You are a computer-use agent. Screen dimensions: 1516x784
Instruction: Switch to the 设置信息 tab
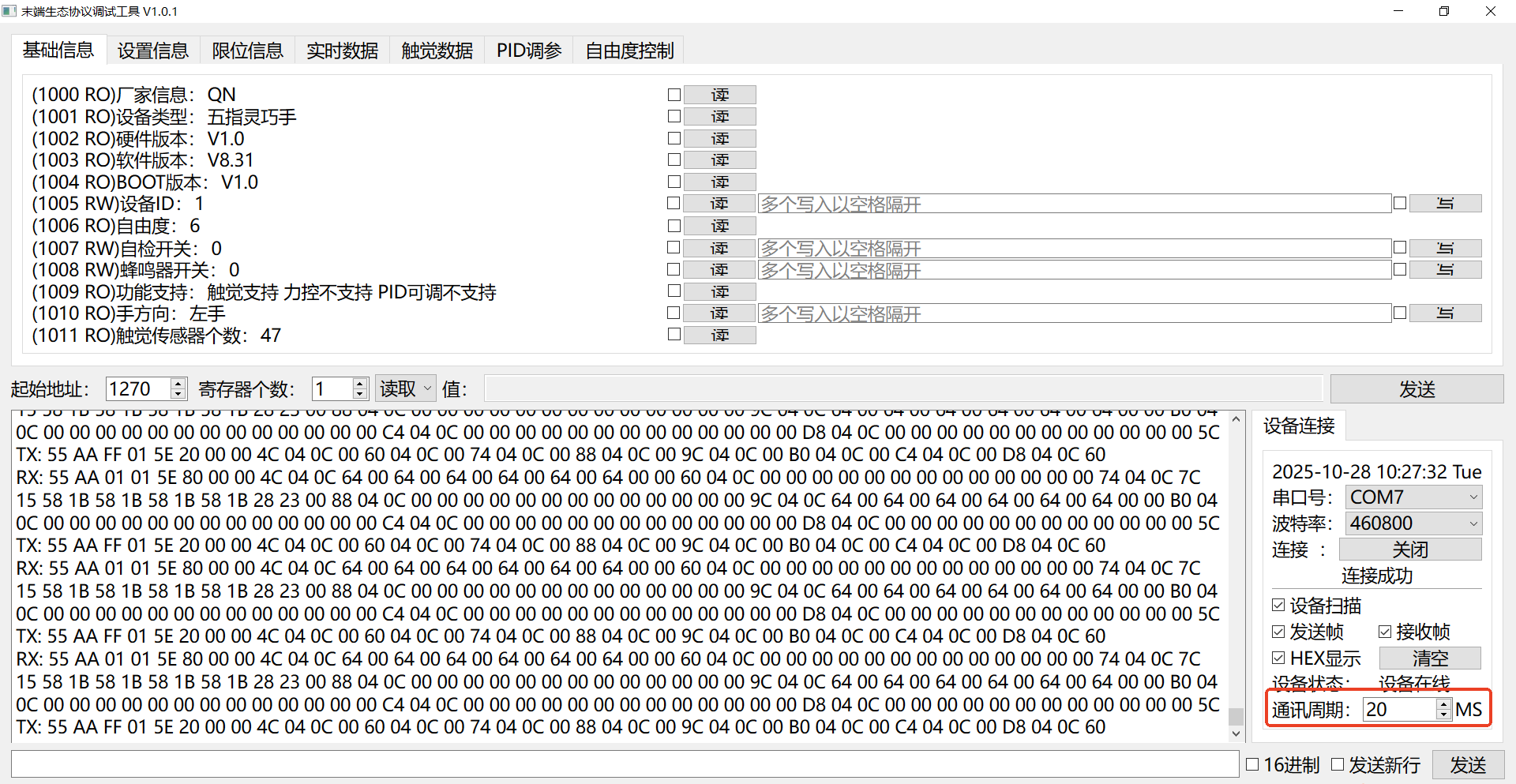(152, 50)
